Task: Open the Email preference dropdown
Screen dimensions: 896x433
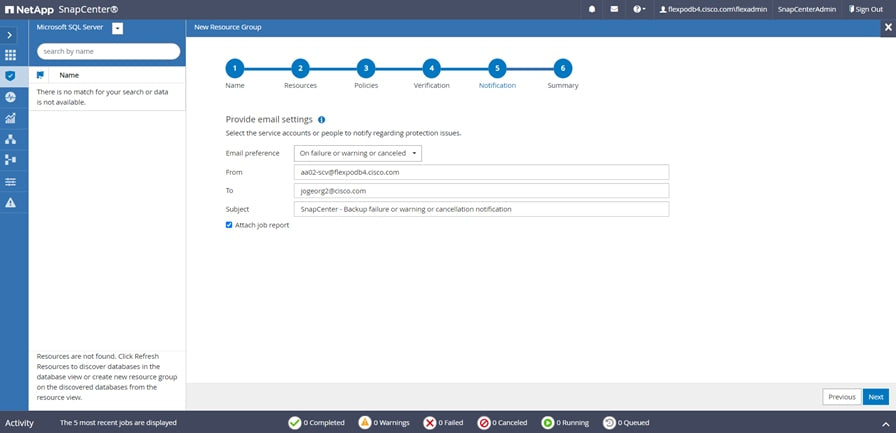Action: [x=358, y=153]
